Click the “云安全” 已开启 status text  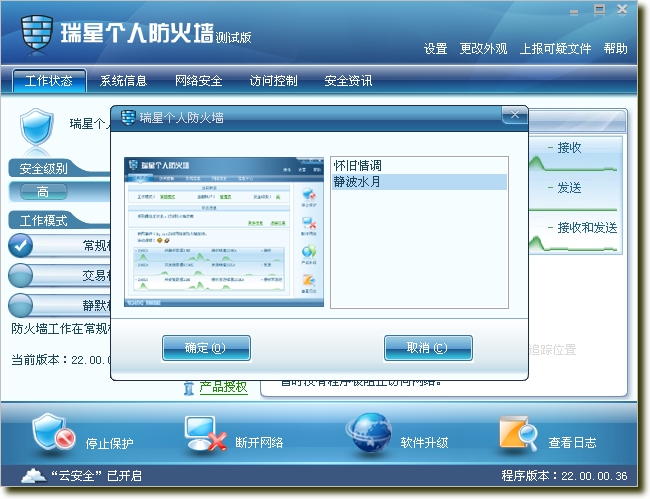pos(96,476)
